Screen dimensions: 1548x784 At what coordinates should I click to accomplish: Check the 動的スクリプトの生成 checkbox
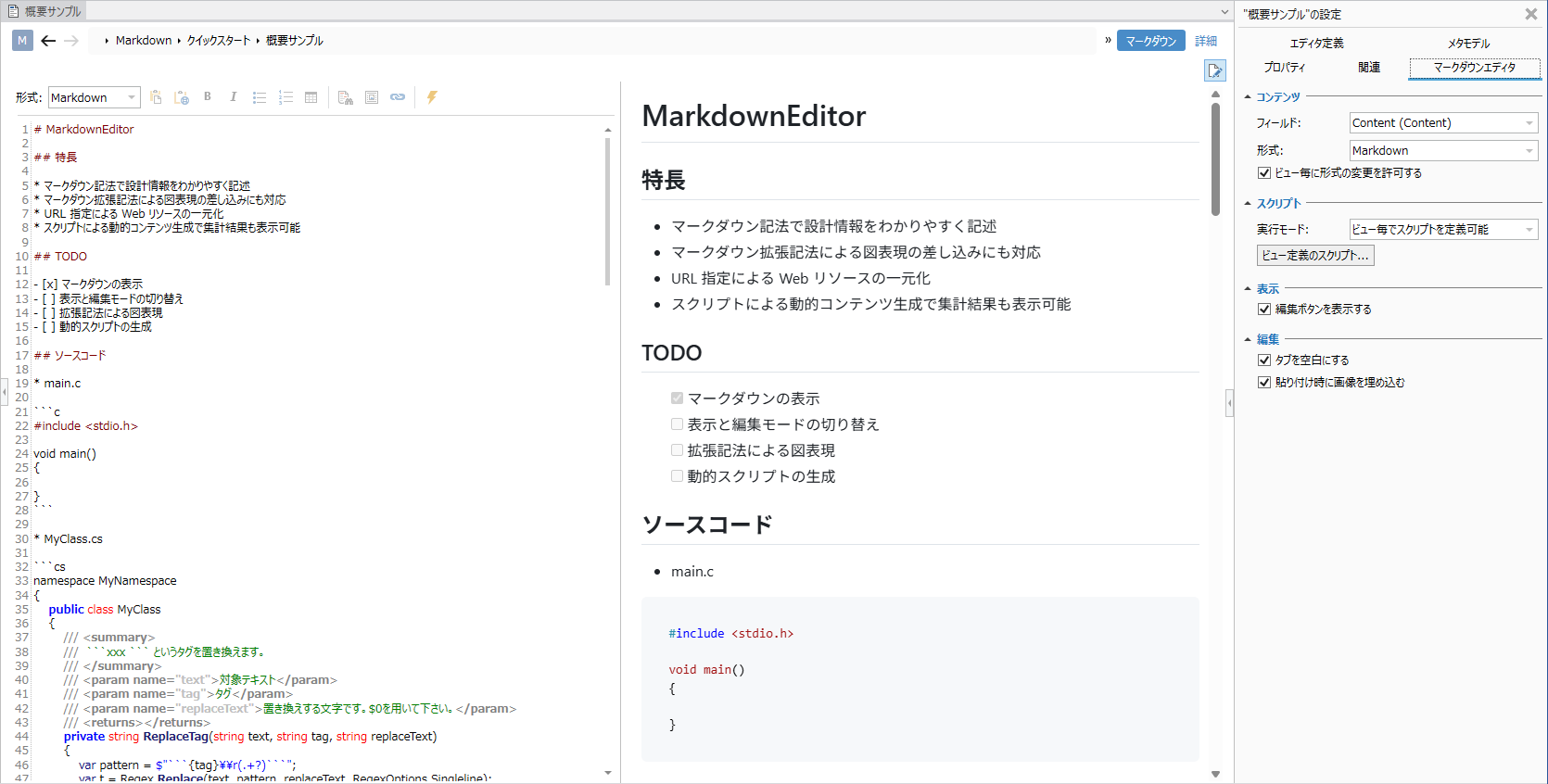pyautogui.click(x=677, y=476)
